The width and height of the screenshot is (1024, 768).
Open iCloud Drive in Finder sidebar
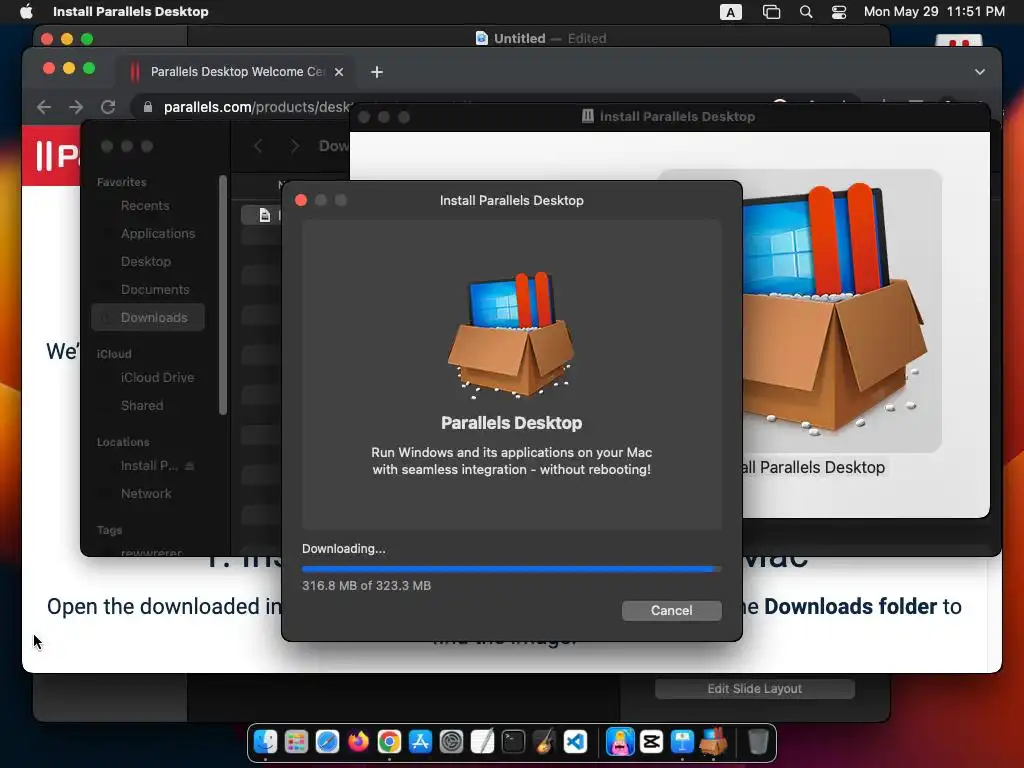pos(157,377)
